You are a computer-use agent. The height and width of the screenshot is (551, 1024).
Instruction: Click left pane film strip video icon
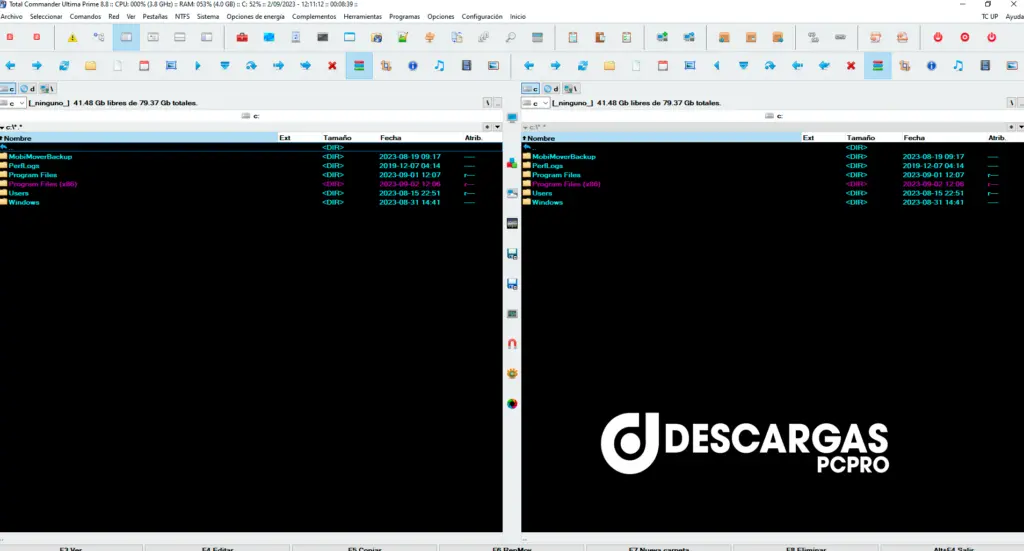coord(466,65)
